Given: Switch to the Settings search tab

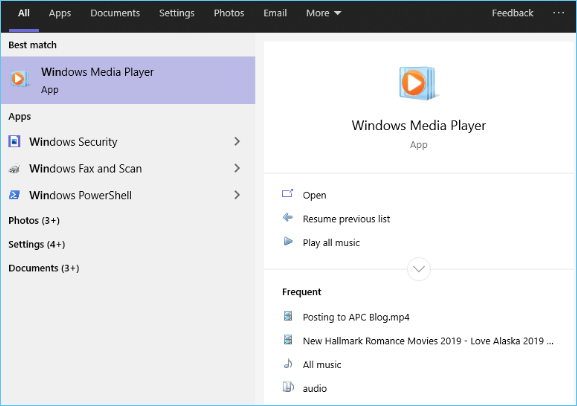Looking at the screenshot, I should 177,13.
